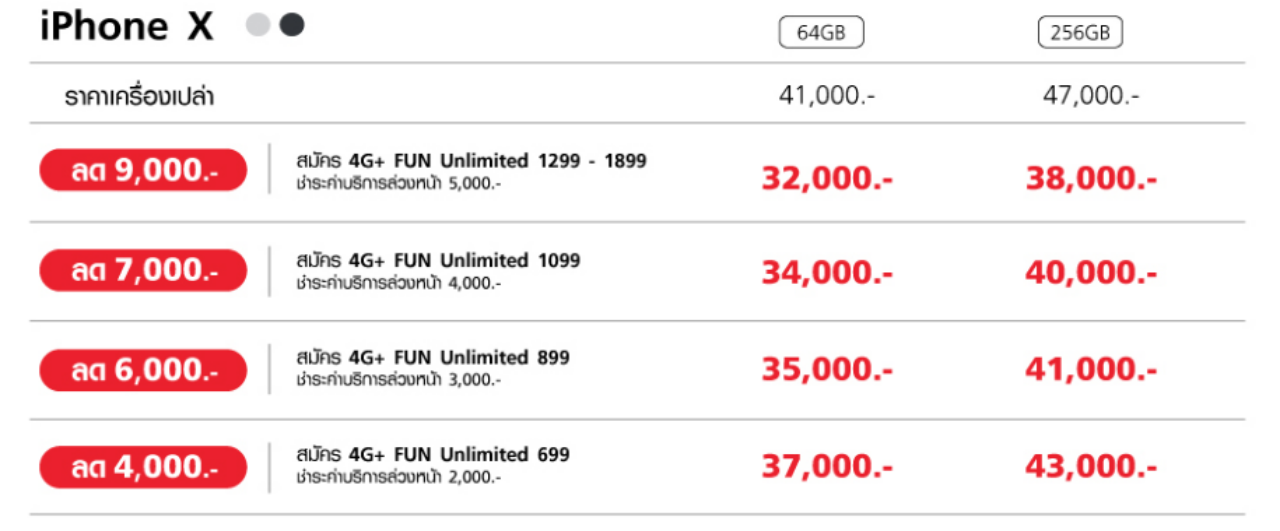Open the 4G+ FUN Unlimited 1099 plan
Image resolution: width=1280 pixels, height=531 pixels.
click(438, 260)
